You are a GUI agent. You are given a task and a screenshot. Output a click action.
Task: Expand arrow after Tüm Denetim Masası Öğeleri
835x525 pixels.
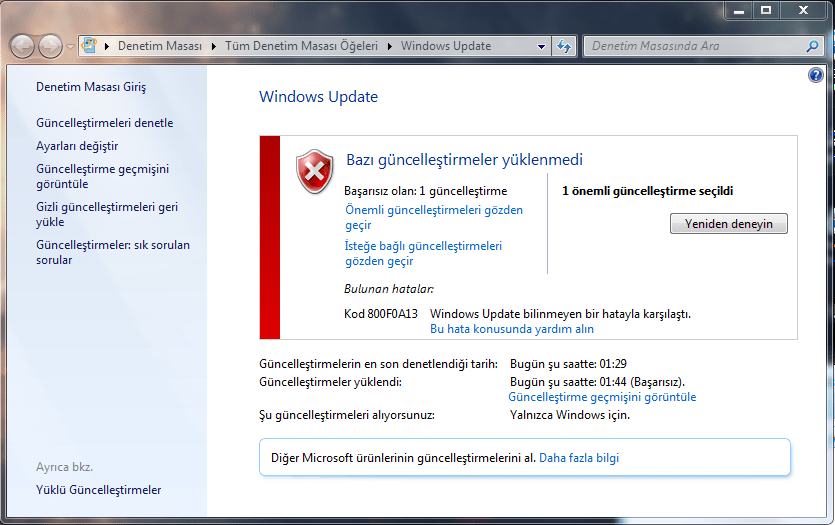[x=390, y=46]
